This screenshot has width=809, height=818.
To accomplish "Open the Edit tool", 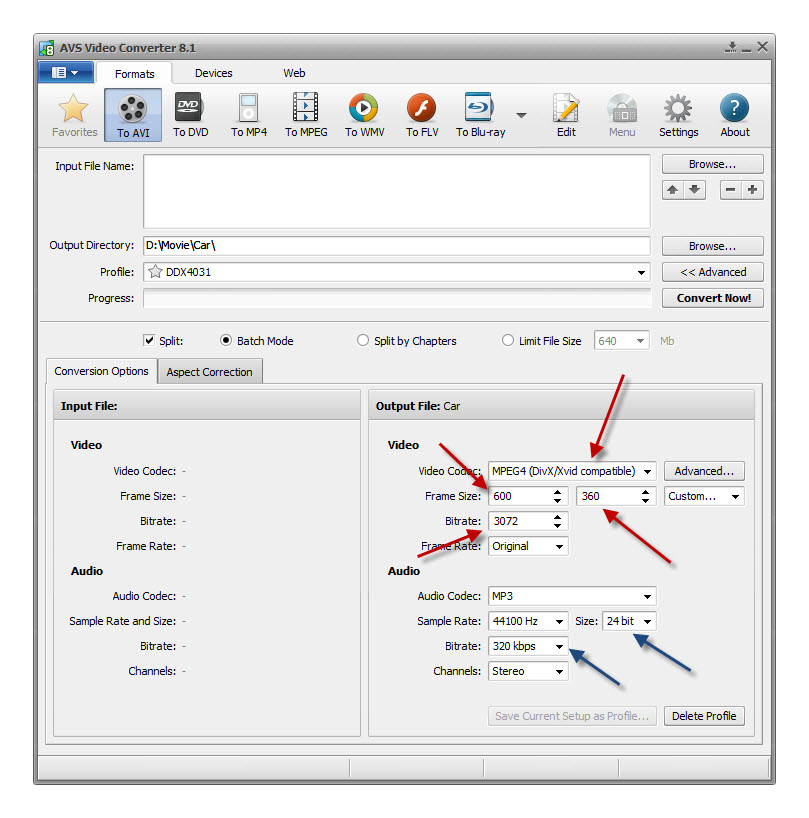I will point(566,115).
